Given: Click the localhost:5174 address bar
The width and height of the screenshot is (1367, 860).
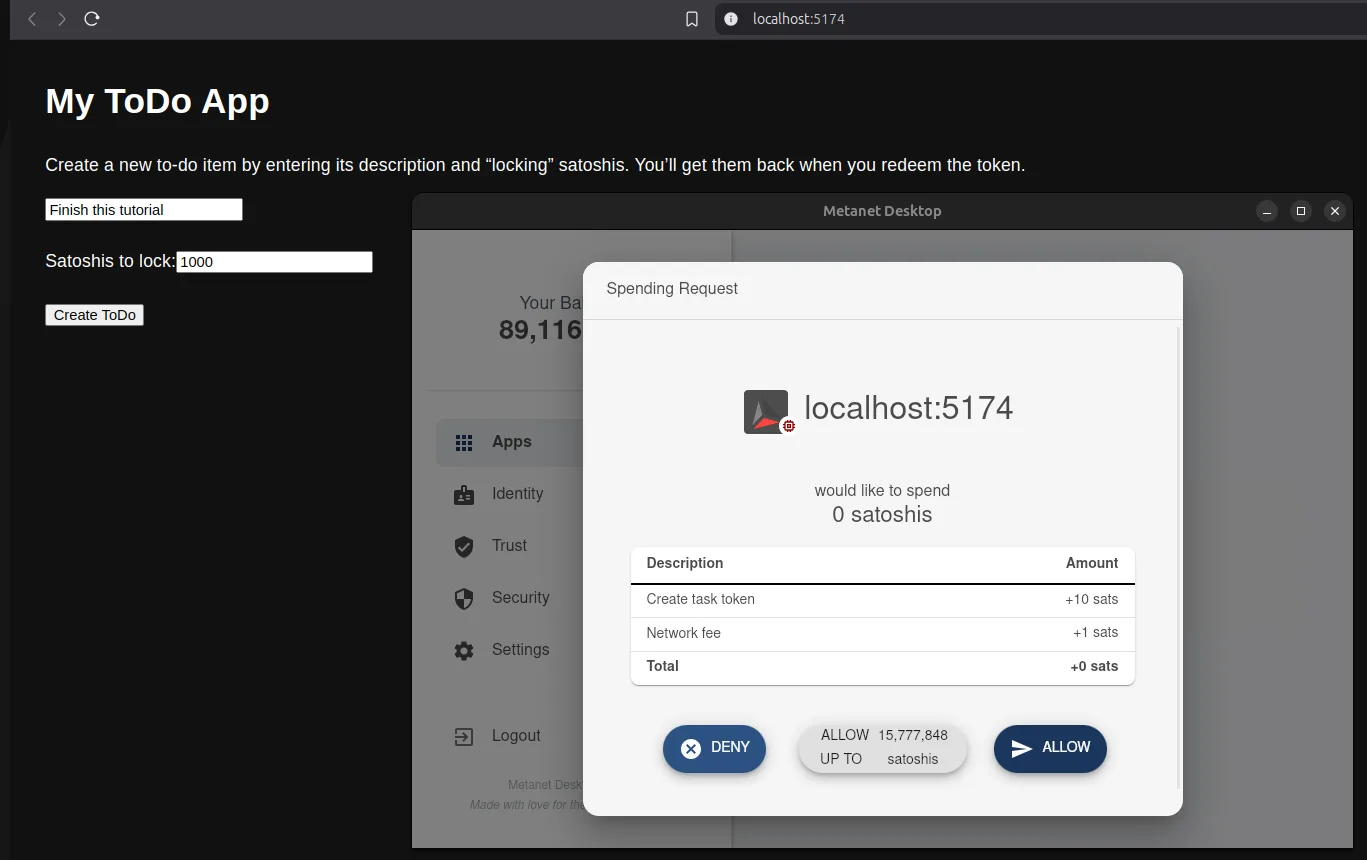Looking at the screenshot, I should tap(1040, 19).
